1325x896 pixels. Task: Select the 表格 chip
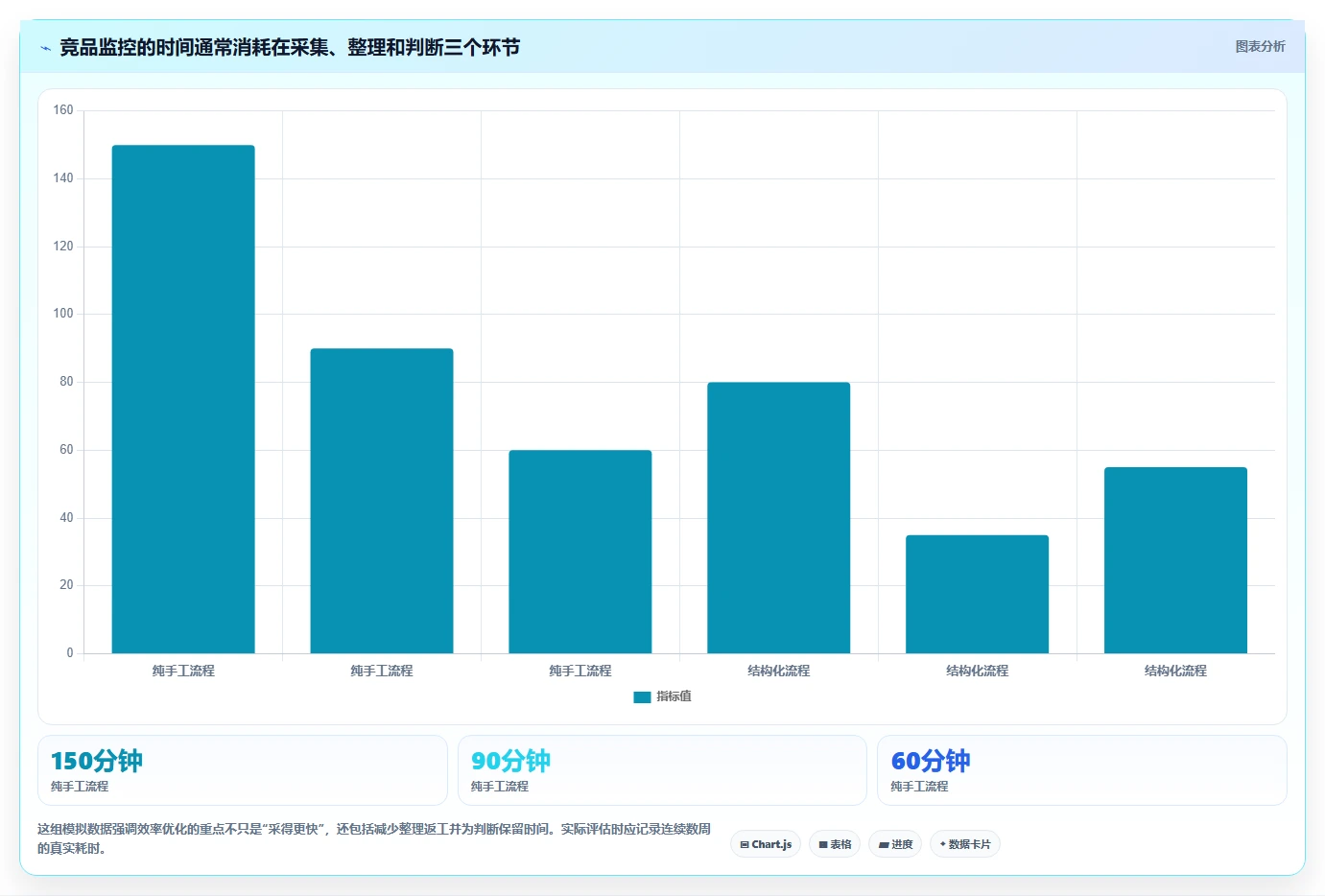pyautogui.click(x=835, y=844)
